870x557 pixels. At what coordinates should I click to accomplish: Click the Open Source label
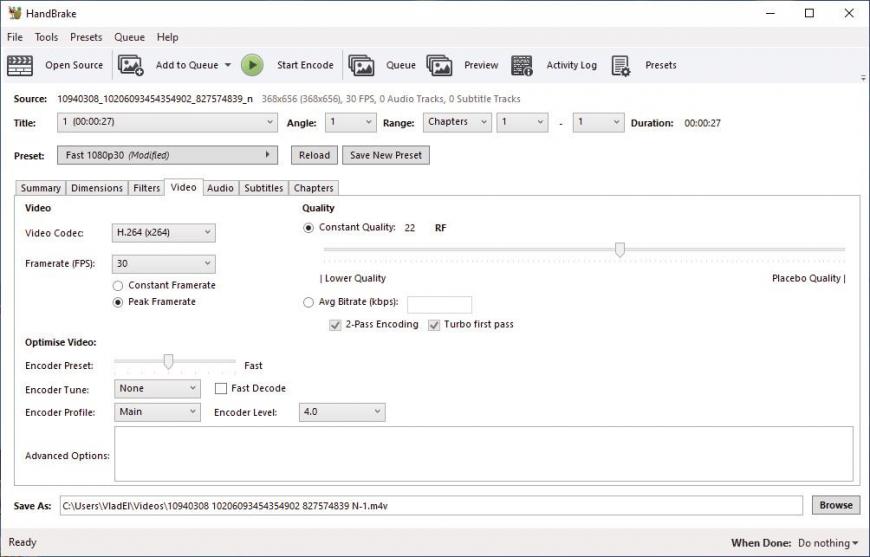pyautogui.click(x=74, y=65)
